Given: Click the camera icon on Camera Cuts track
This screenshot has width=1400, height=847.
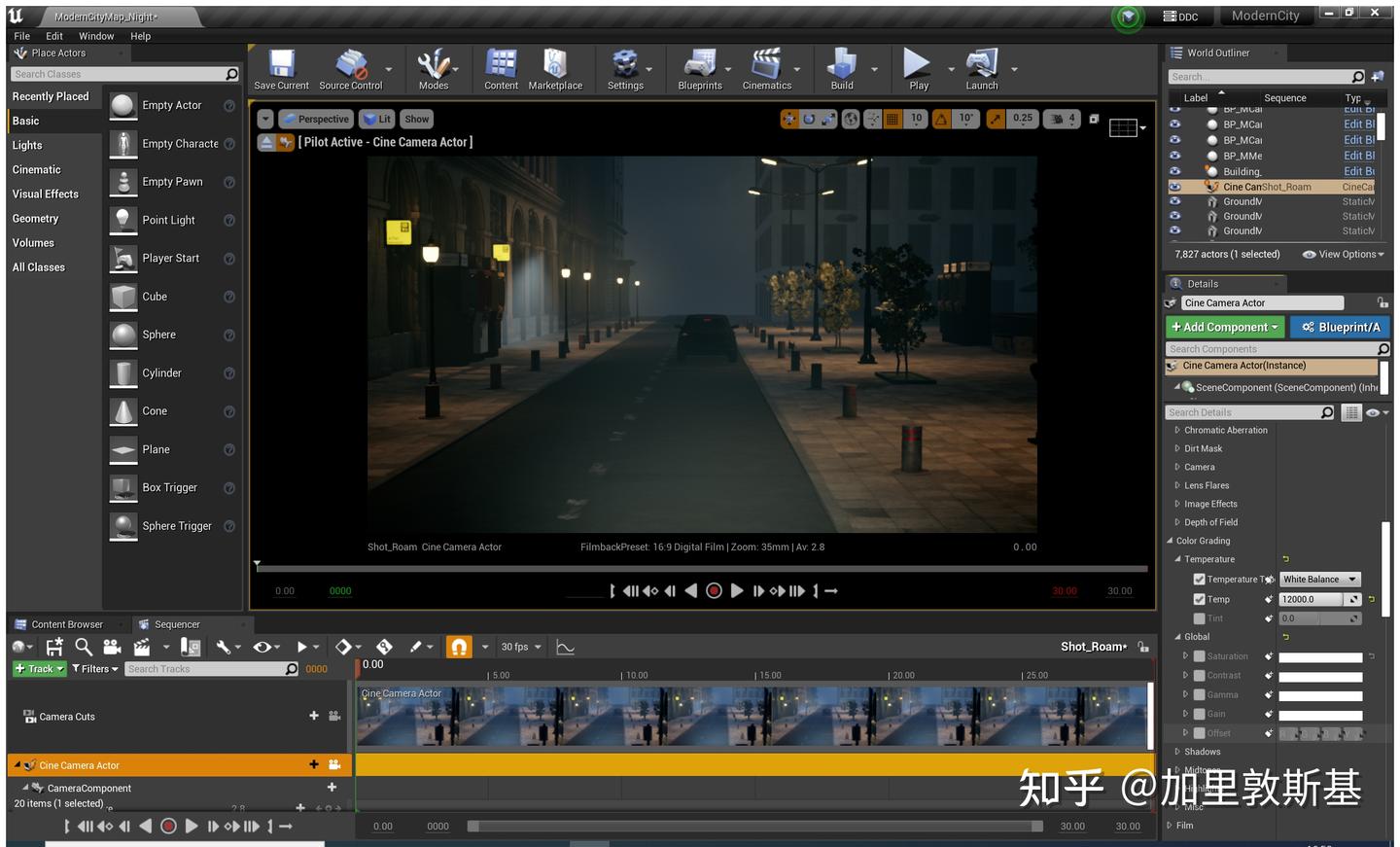Looking at the screenshot, I should pyautogui.click(x=333, y=716).
